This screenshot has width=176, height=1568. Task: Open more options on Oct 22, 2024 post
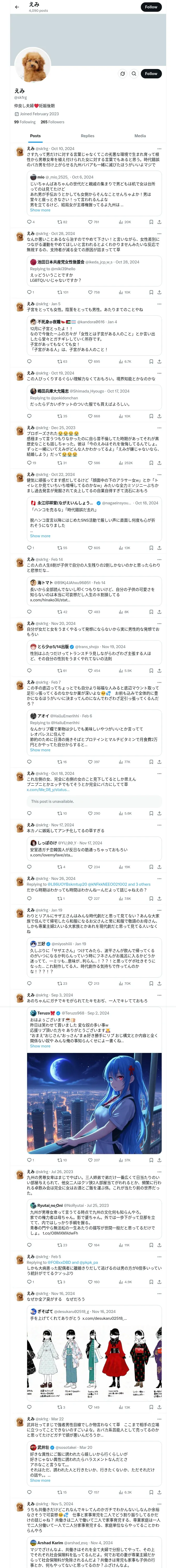click(159, 475)
